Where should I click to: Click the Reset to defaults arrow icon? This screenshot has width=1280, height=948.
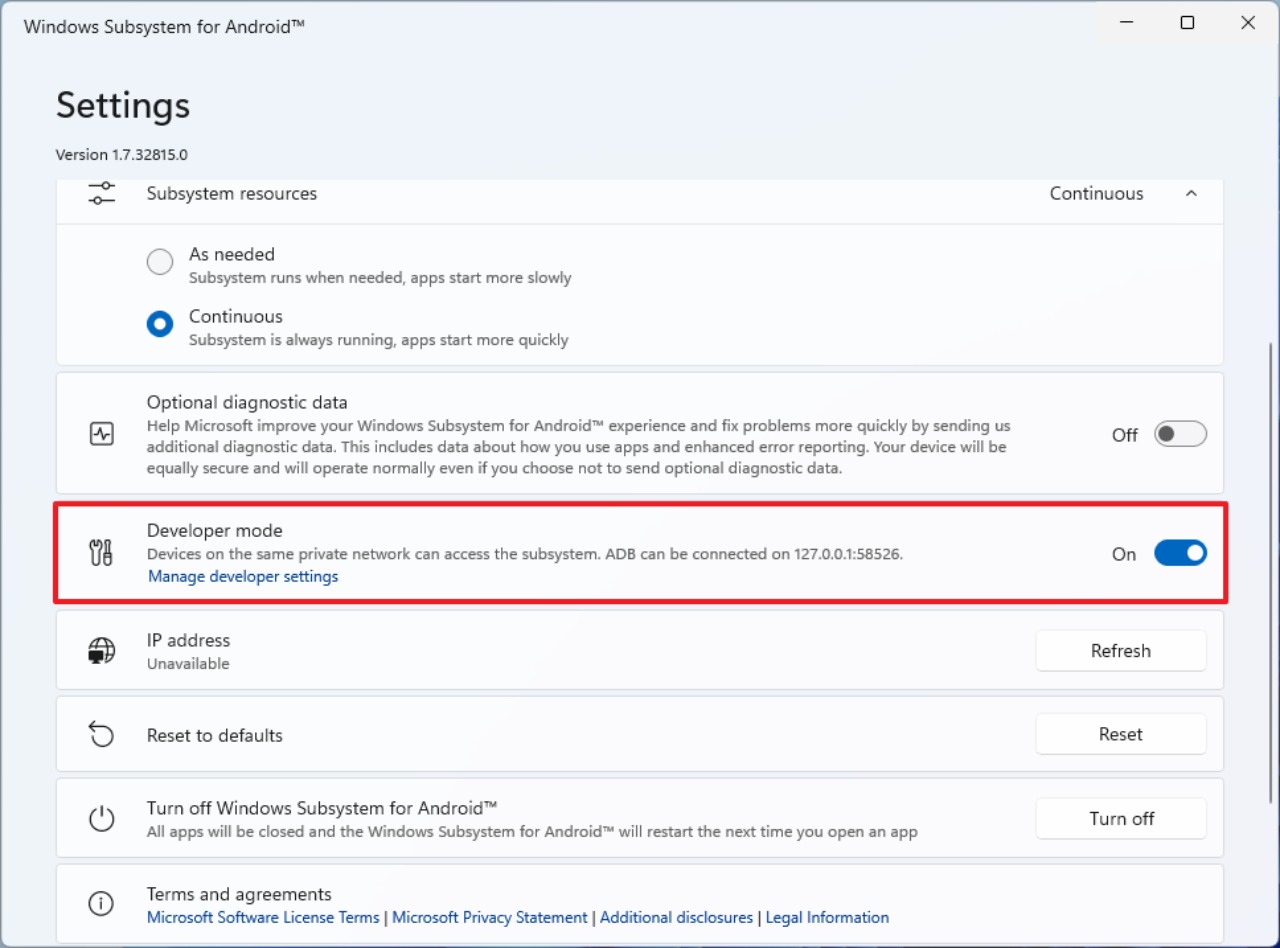[x=102, y=735]
